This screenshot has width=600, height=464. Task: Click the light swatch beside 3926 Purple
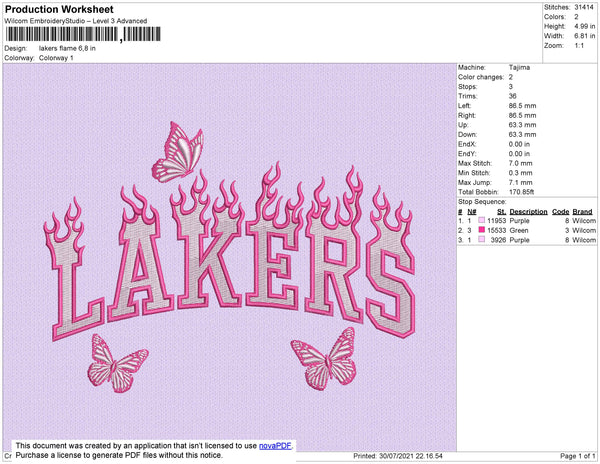482,239
